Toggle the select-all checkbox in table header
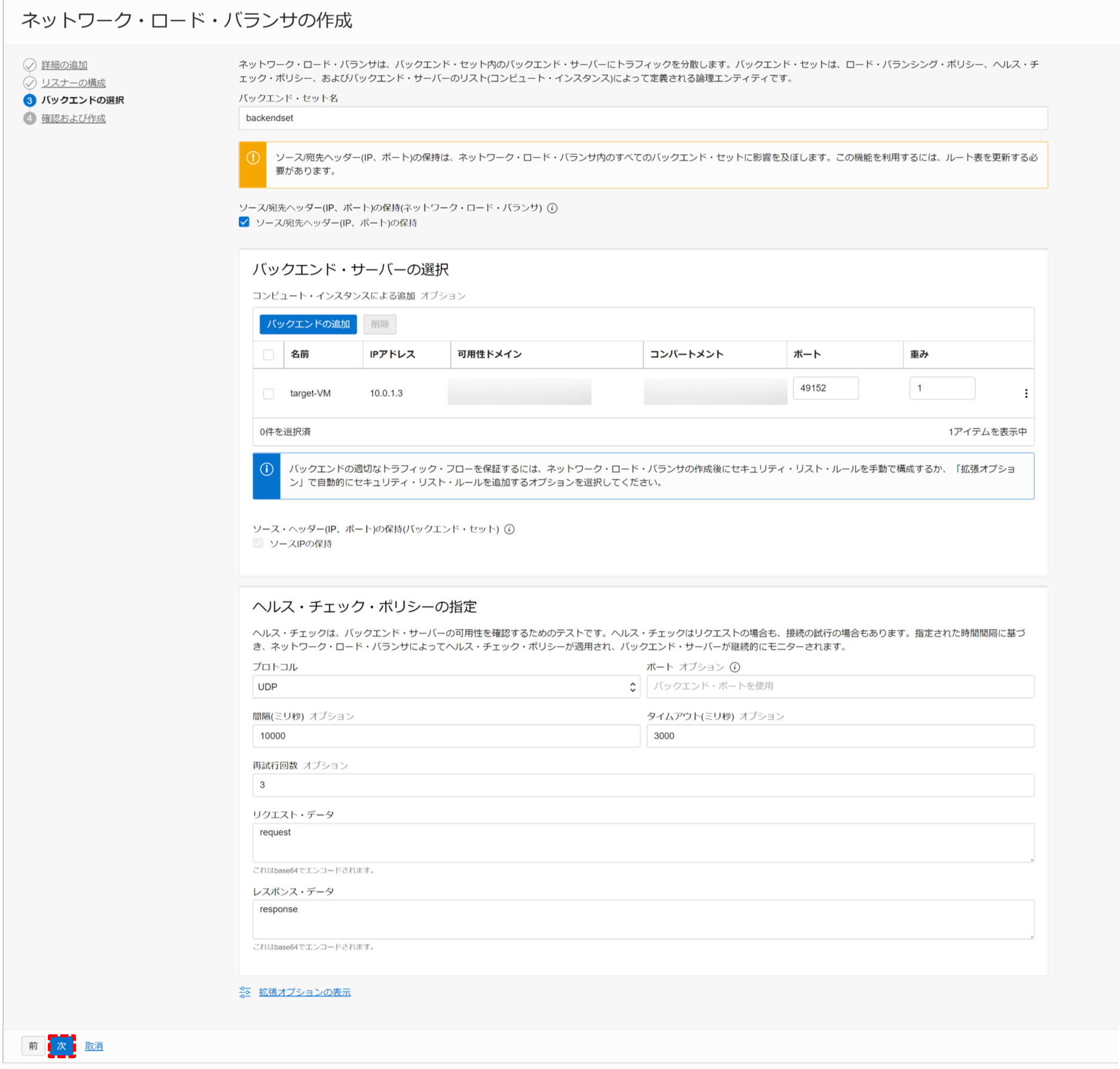1120x1069 pixels. click(x=268, y=355)
